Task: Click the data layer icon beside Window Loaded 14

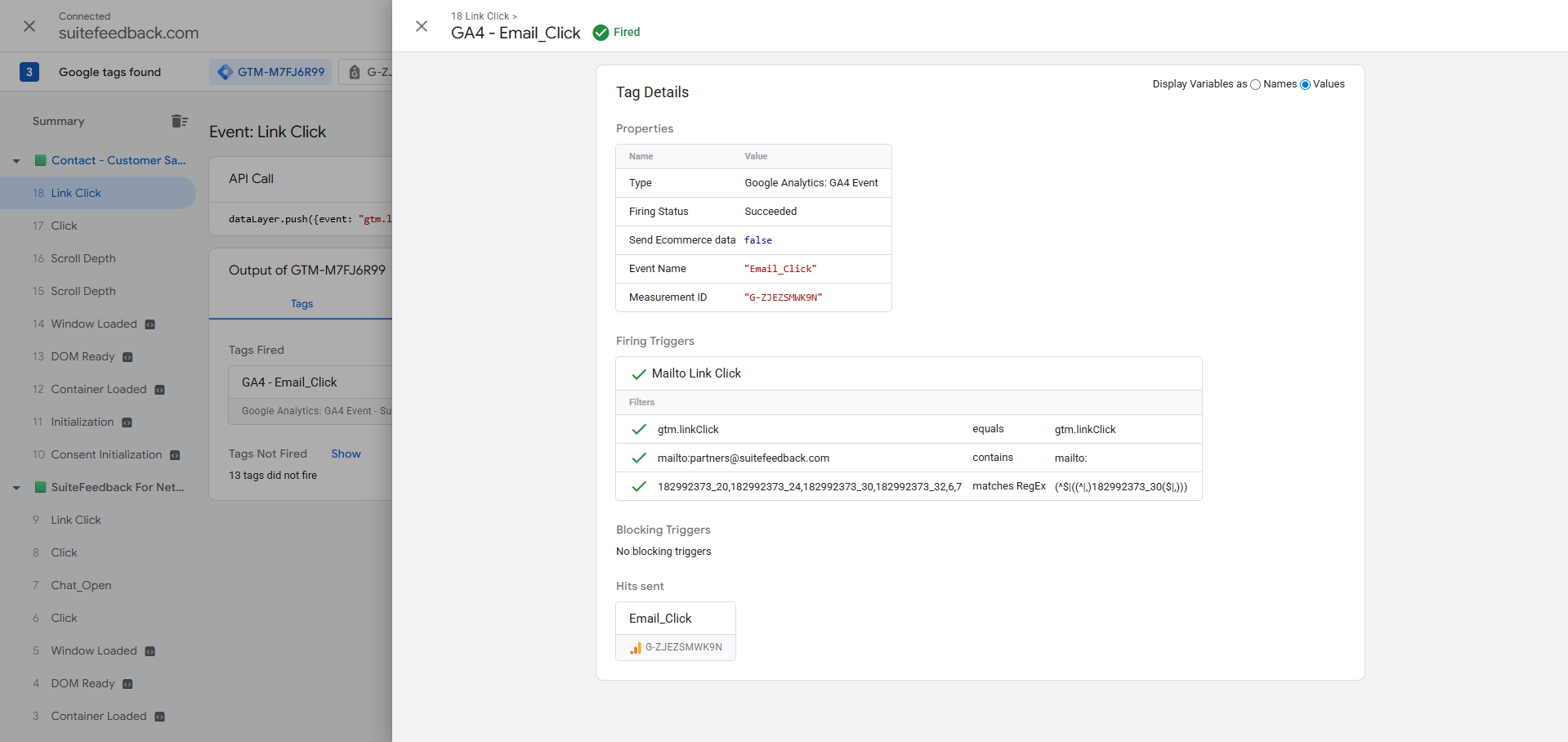Action: pos(150,324)
